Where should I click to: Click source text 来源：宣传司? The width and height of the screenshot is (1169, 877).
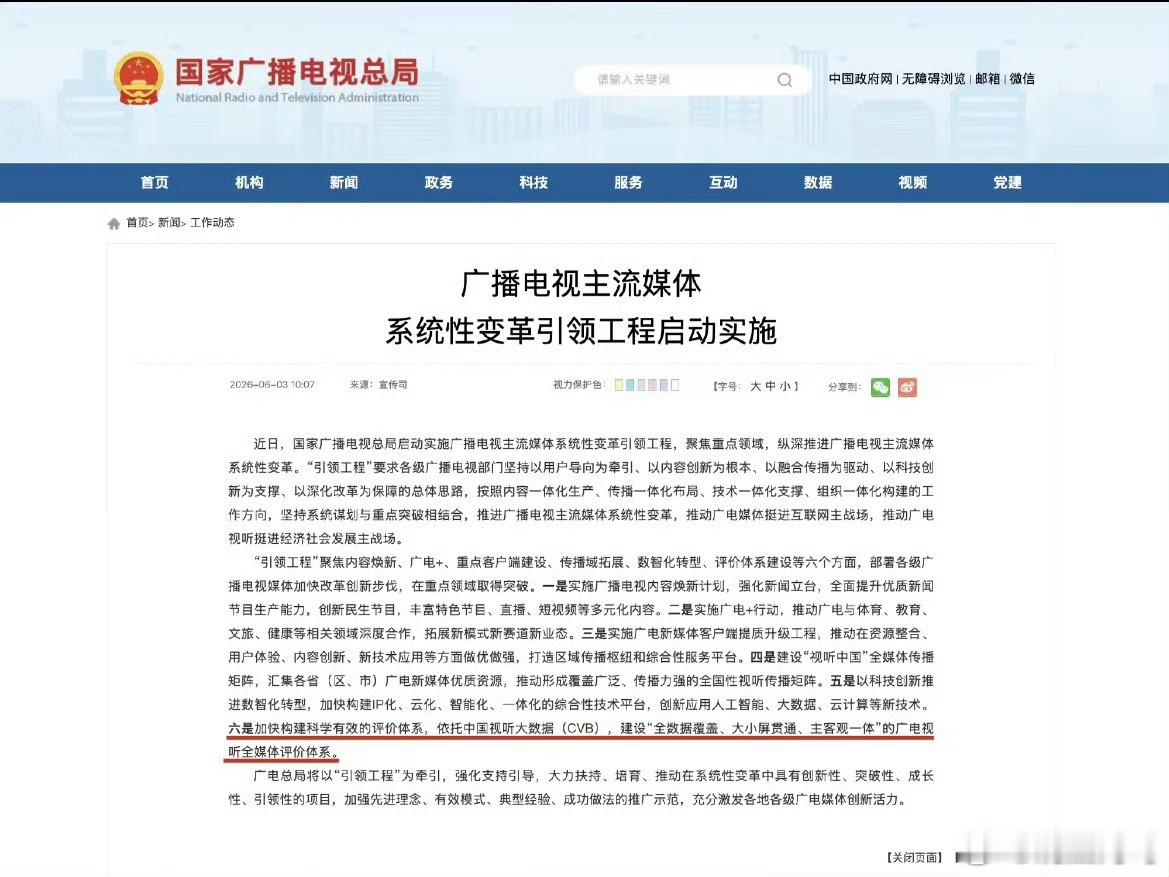(379, 385)
